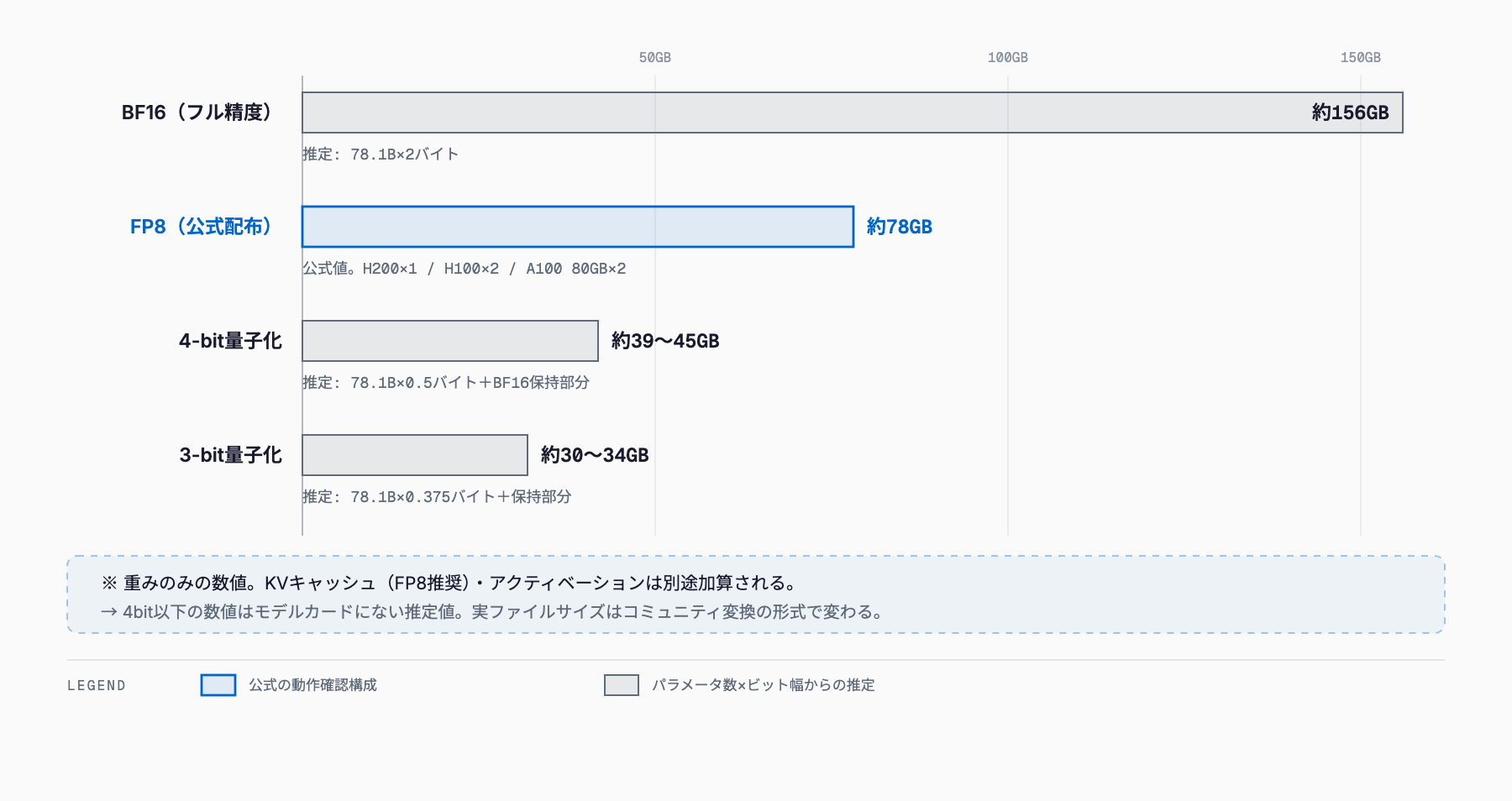Click the 150GB axis tick label
The height and width of the screenshot is (801, 1512).
pyautogui.click(x=1361, y=58)
